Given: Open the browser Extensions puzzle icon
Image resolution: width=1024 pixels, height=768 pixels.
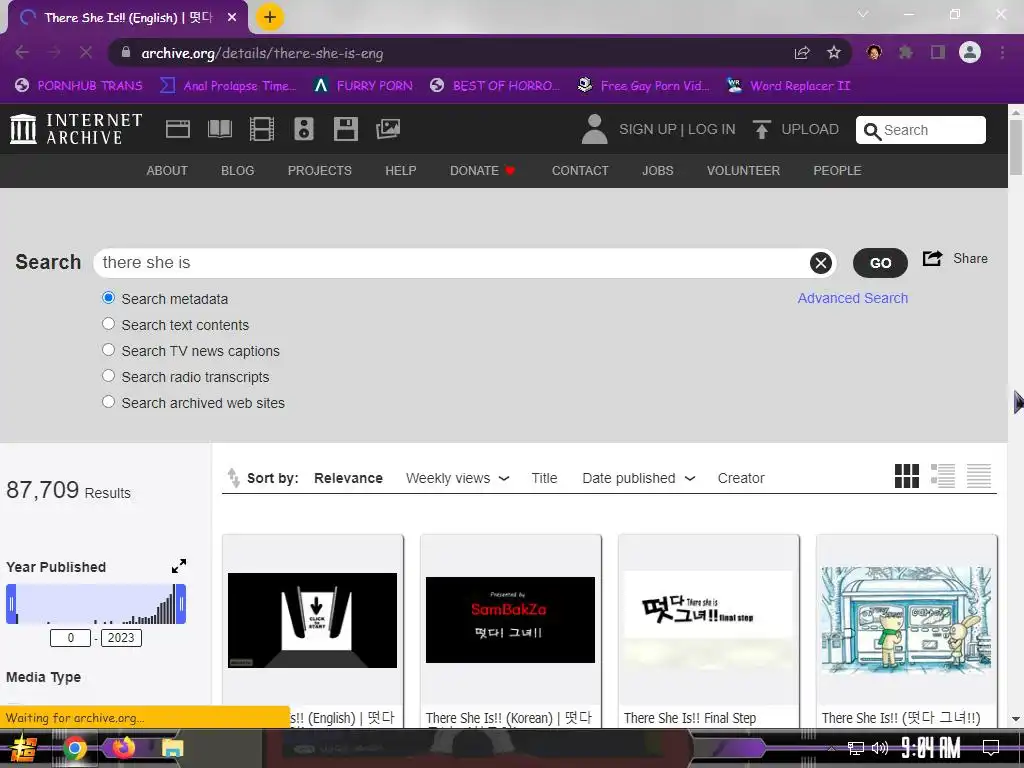Looking at the screenshot, I should pos(906,52).
